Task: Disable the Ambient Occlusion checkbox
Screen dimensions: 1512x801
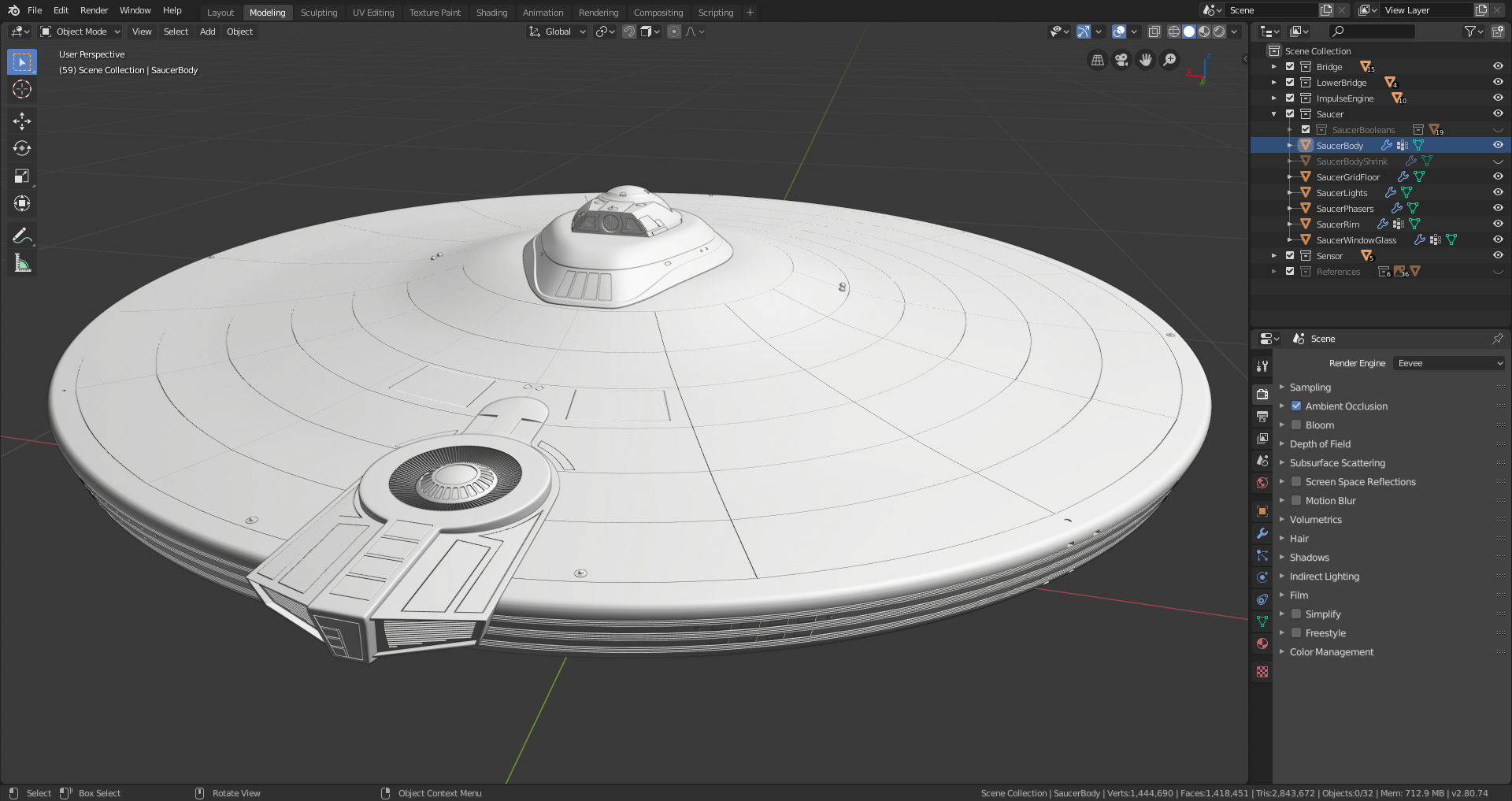Action: pyautogui.click(x=1296, y=406)
